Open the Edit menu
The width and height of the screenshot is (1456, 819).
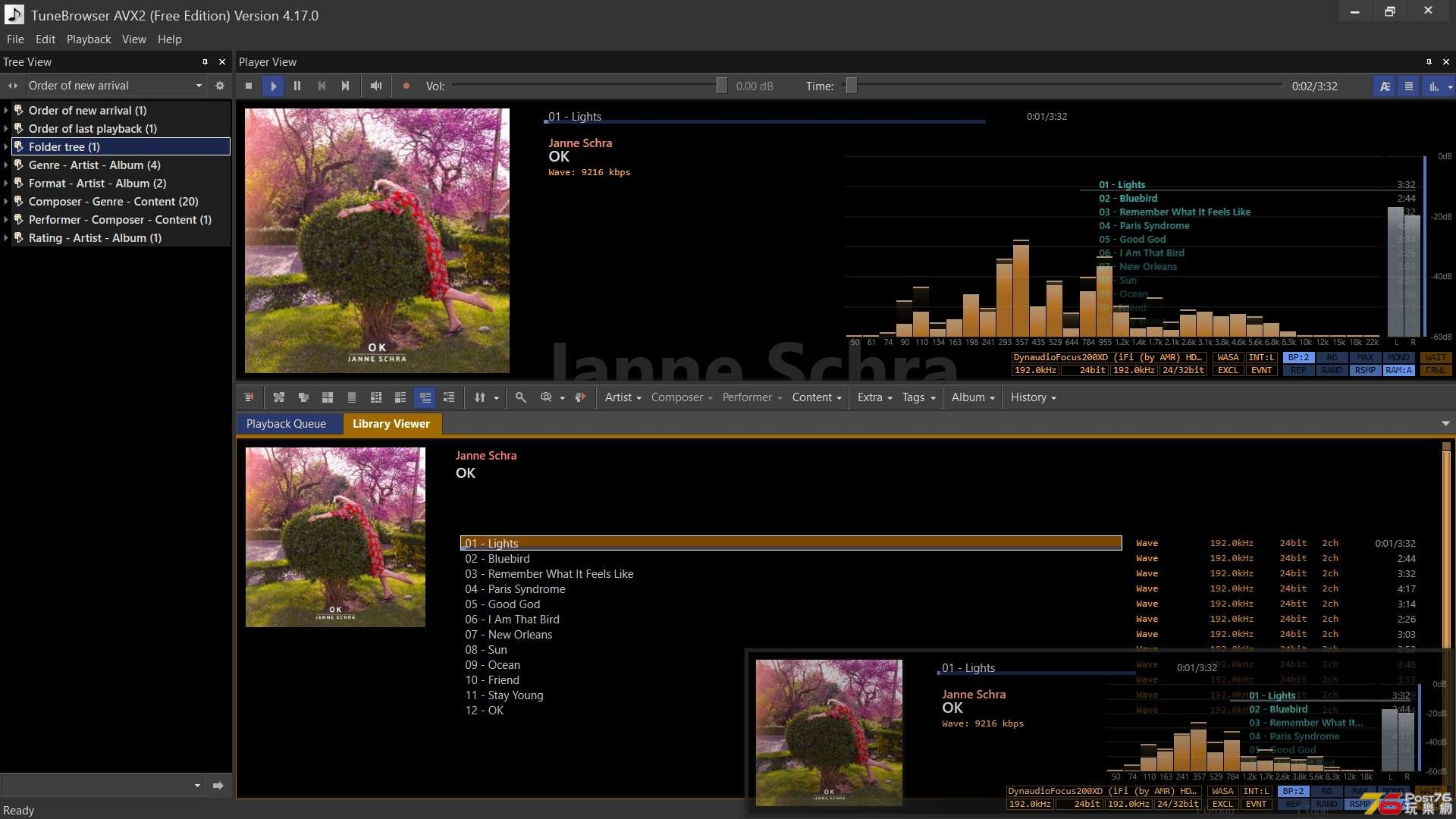[x=45, y=39]
